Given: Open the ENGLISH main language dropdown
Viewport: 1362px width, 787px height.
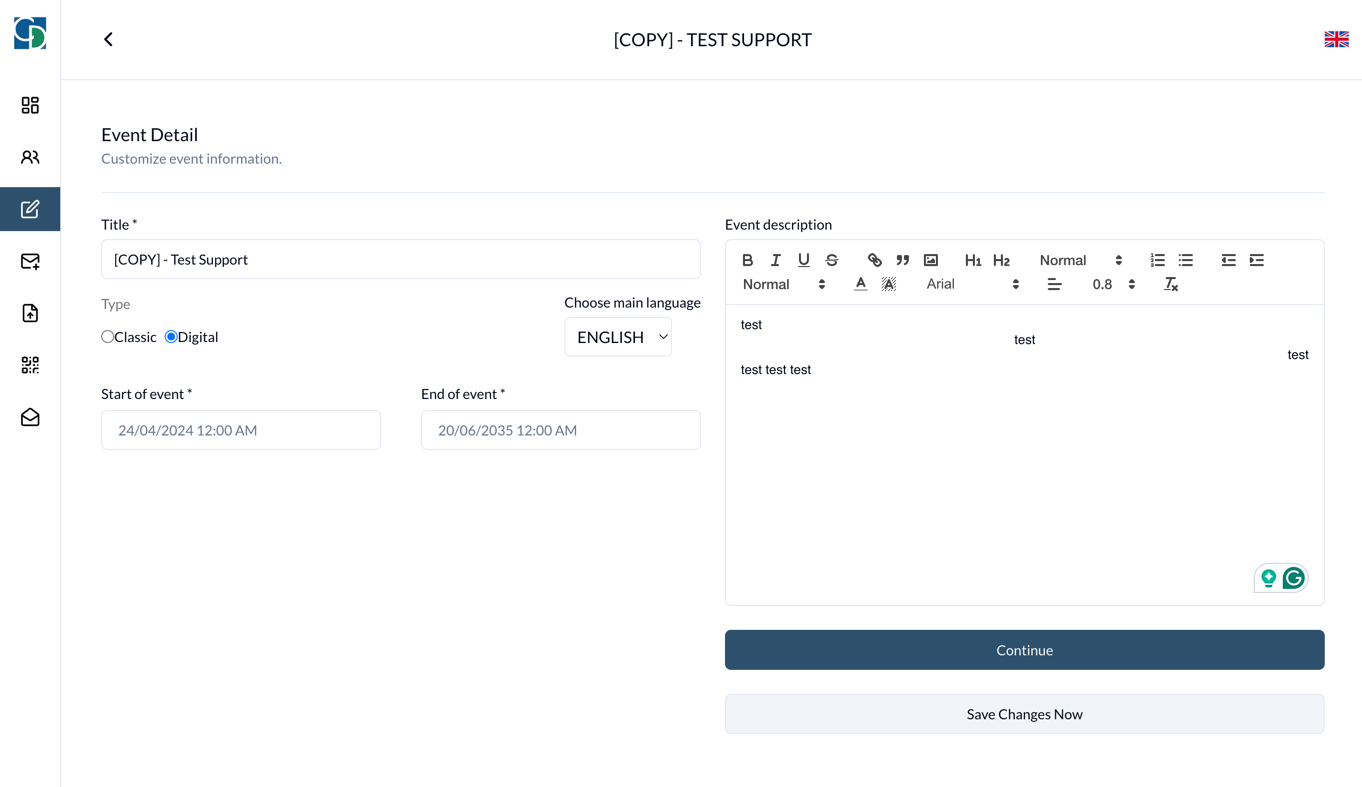Looking at the screenshot, I should tap(618, 337).
